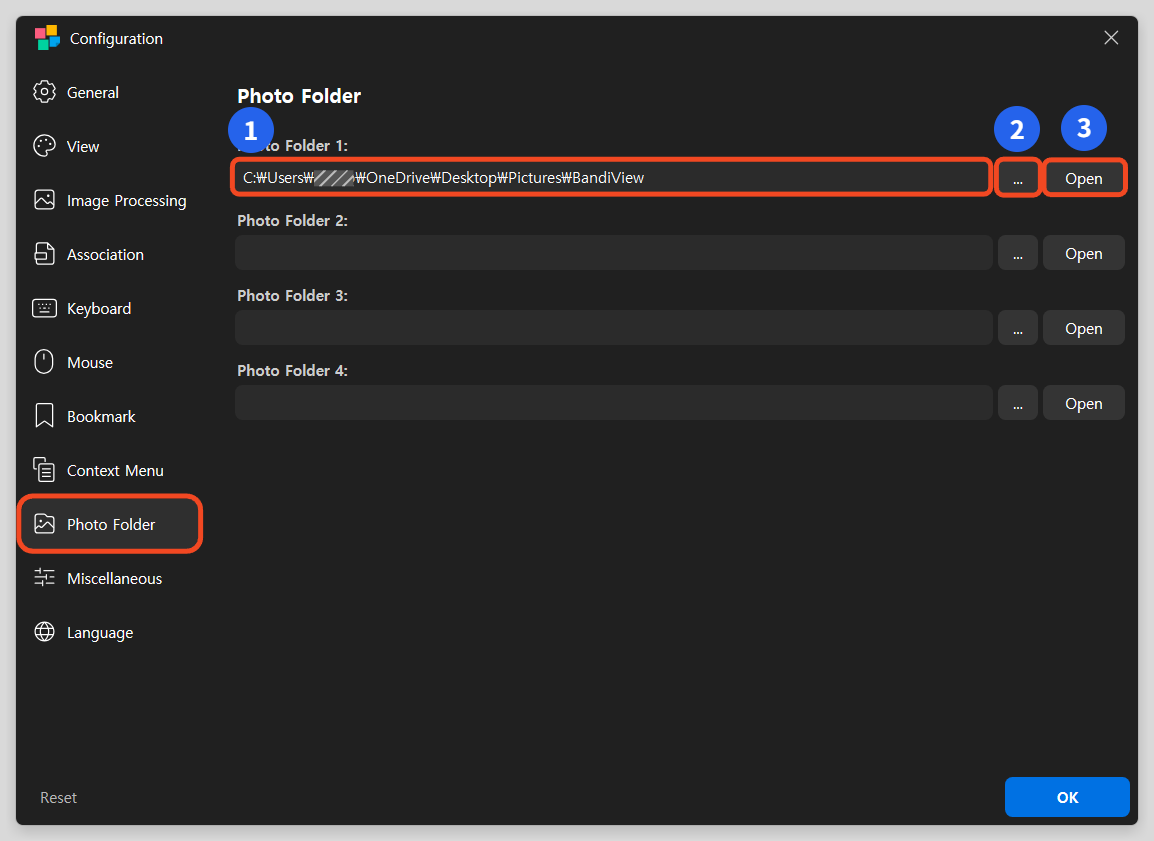The height and width of the screenshot is (841, 1154).
Task: Click the General gear icon
Action: click(x=44, y=92)
